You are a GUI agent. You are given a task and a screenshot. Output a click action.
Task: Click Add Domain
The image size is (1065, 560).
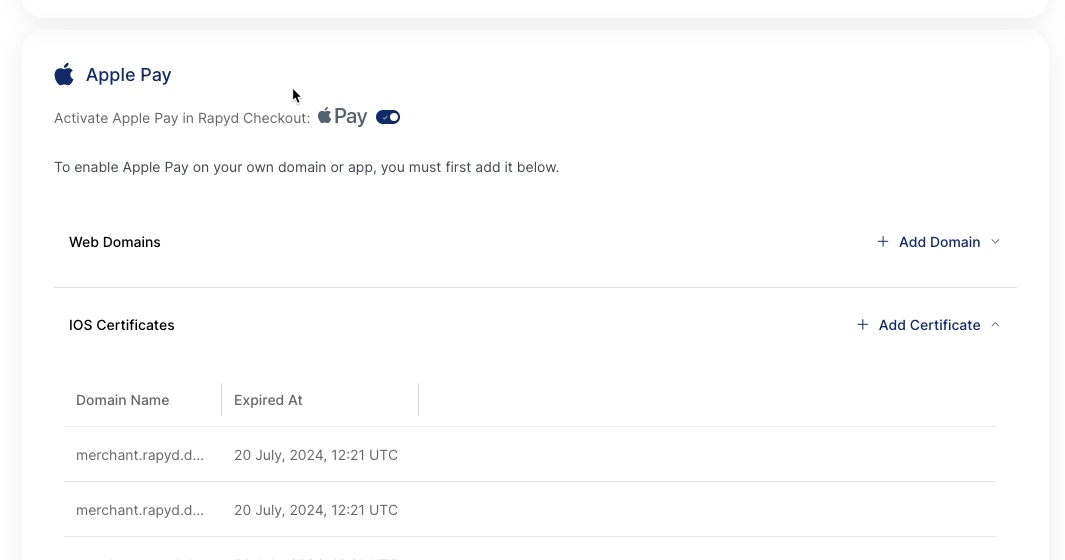pyautogui.click(x=939, y=242)
